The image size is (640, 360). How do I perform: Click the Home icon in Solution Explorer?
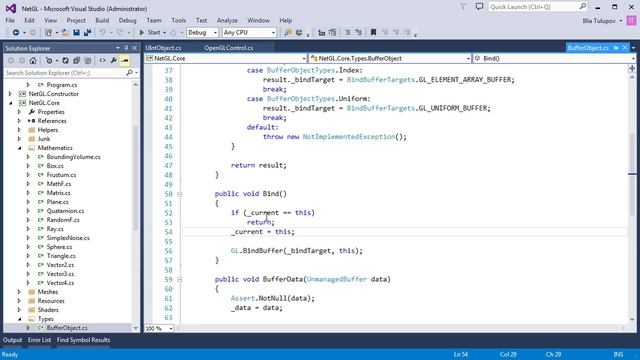pos(33,60)
